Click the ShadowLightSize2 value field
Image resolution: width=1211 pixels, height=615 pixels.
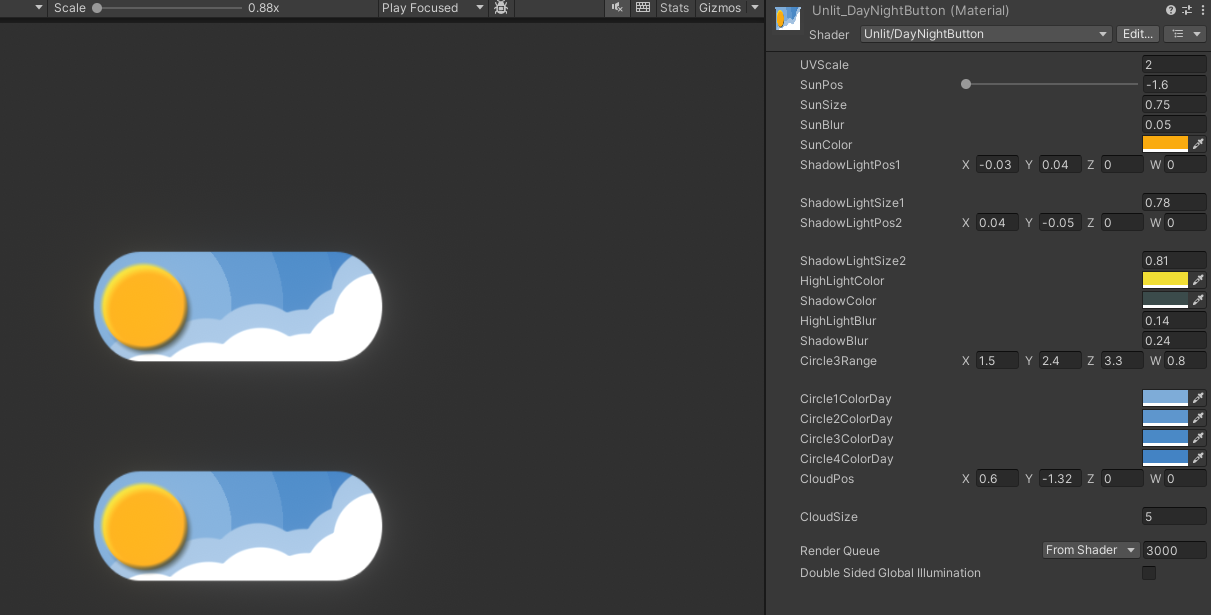(1174, 261)
